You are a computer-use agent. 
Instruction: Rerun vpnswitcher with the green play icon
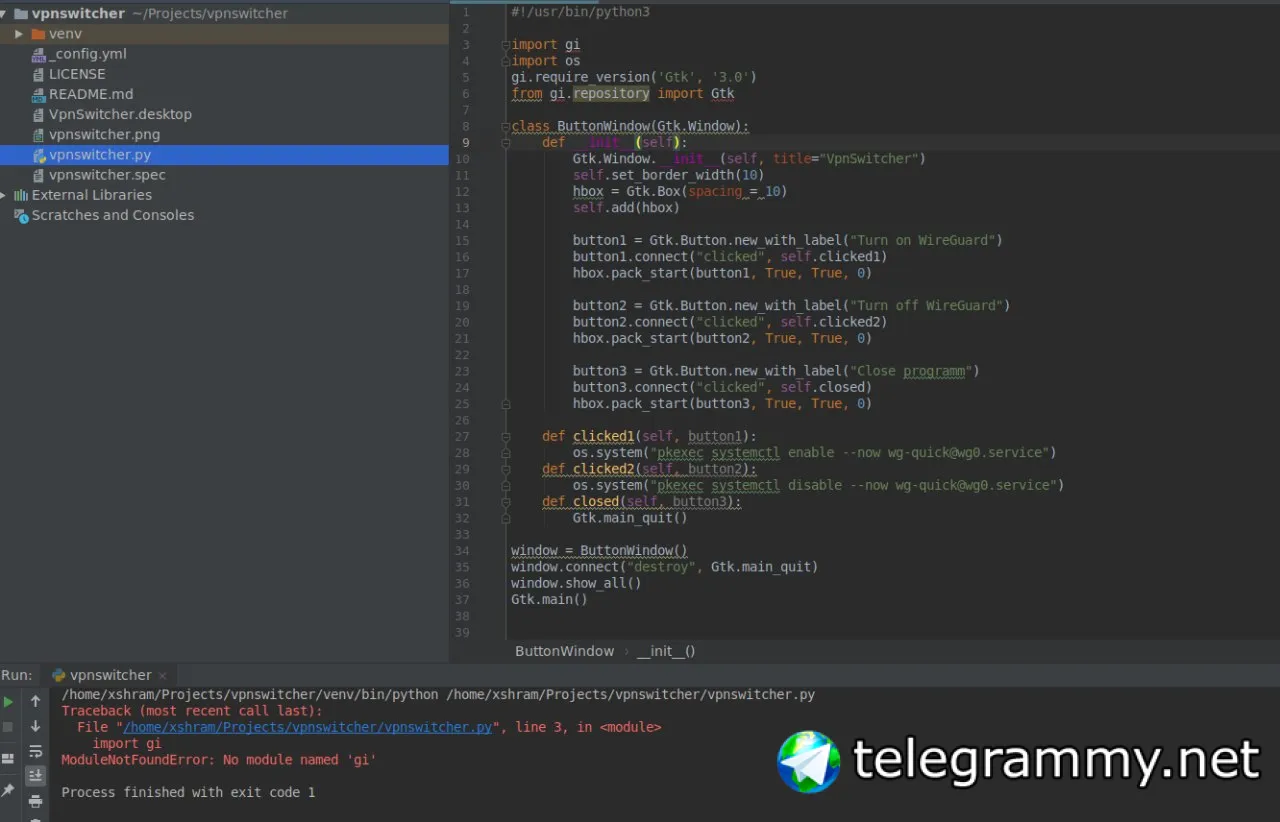coord(8,702)
